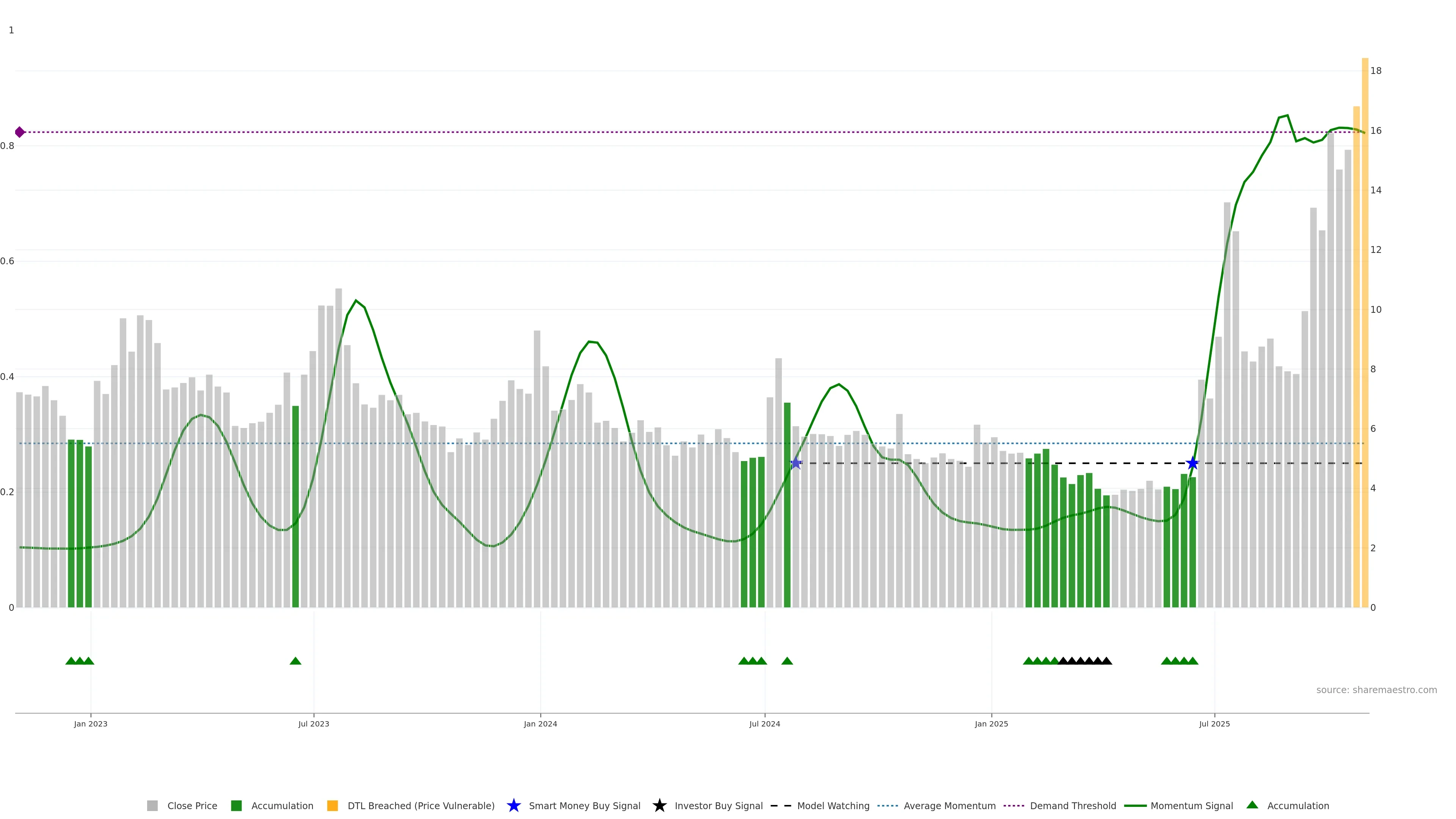Image resolution: width=1456 pixels, height=819 pixels.
Task: Toggle the Close Price legend entry
Action: pos(192,806)
